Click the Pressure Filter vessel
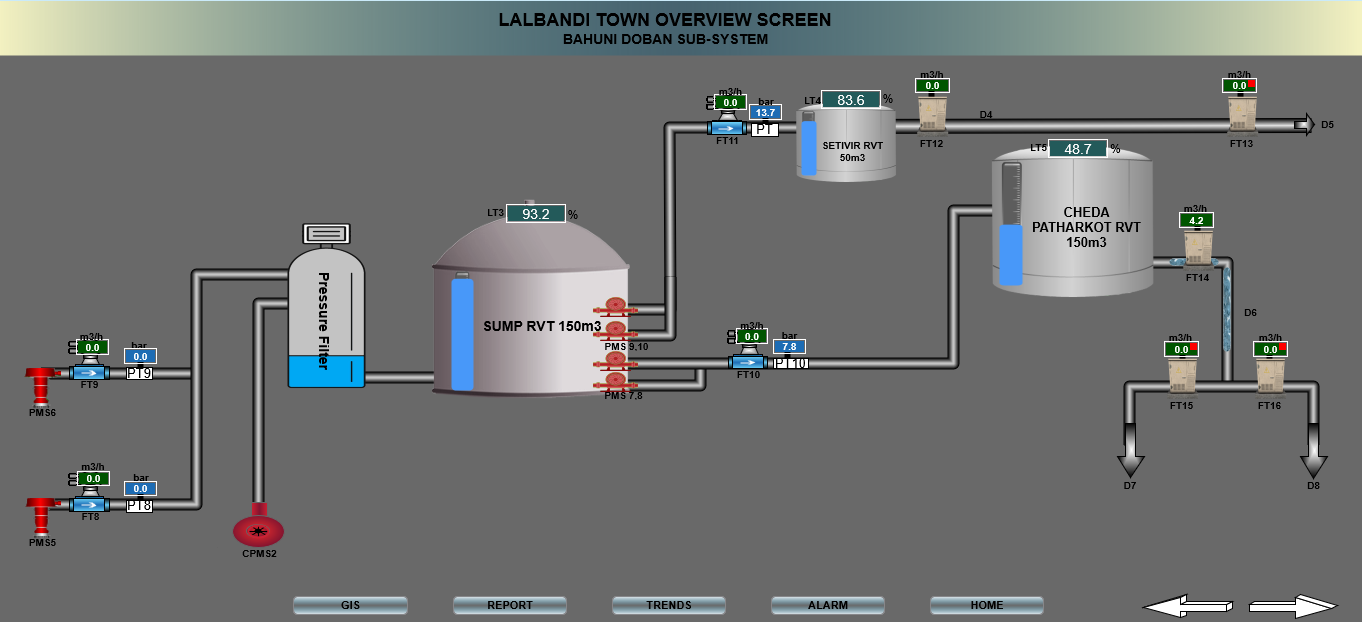This screenshot has height=622, width=1362. coord(326,319)
